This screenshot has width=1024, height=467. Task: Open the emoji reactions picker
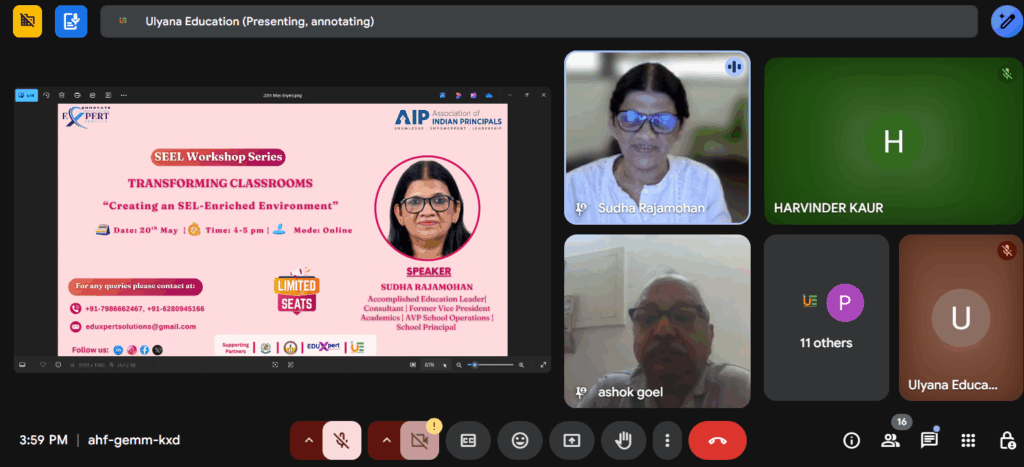[x=520, y=440]
